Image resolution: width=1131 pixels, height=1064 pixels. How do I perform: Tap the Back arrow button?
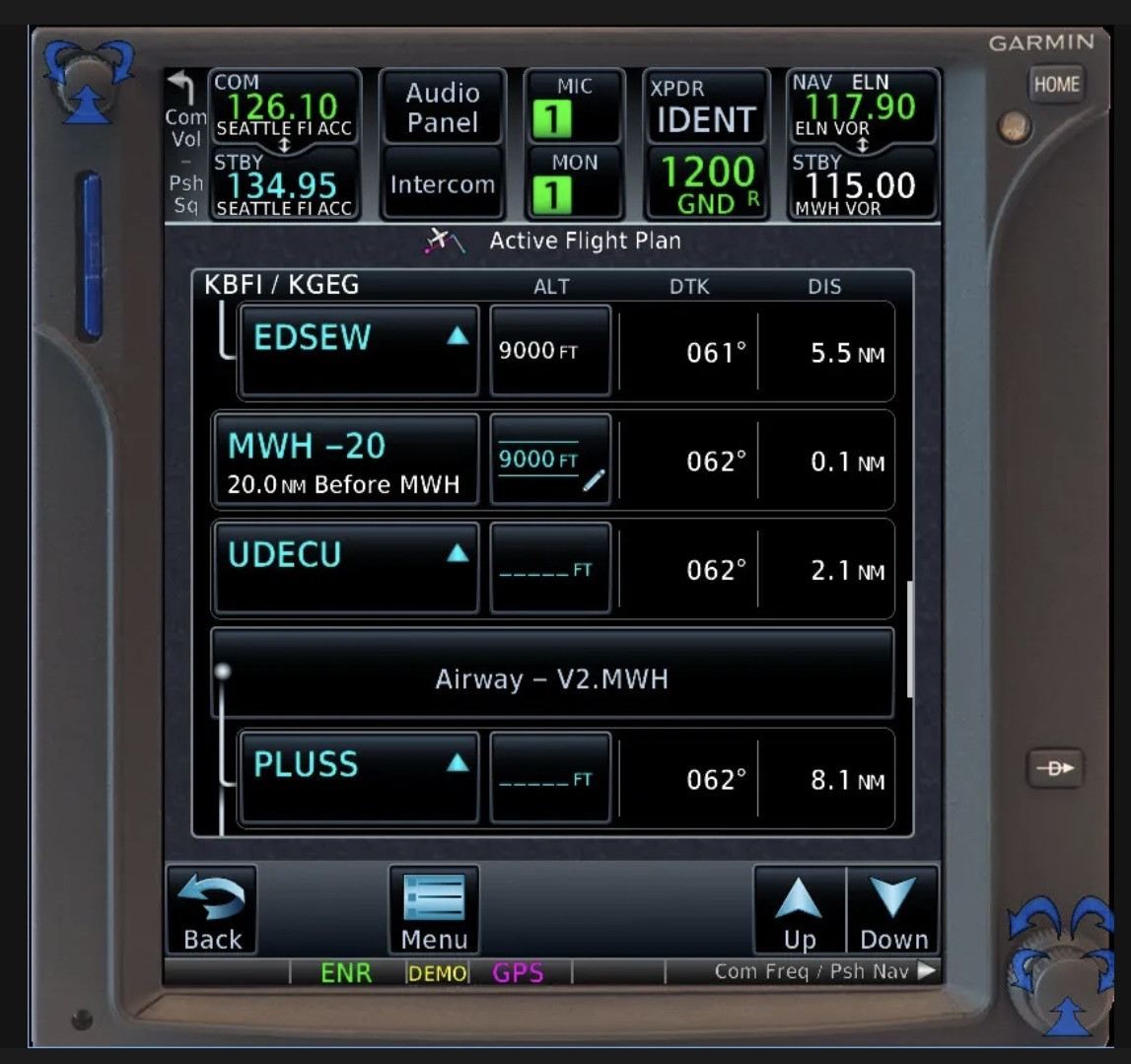point(212,910)
